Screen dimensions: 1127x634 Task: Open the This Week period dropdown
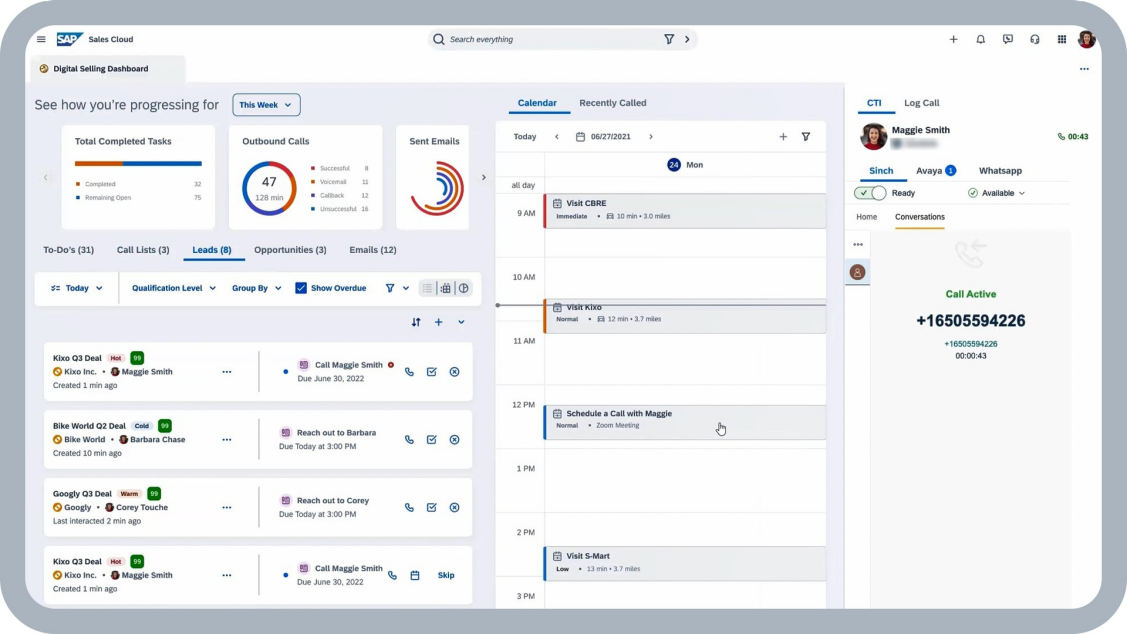[266, 105]
